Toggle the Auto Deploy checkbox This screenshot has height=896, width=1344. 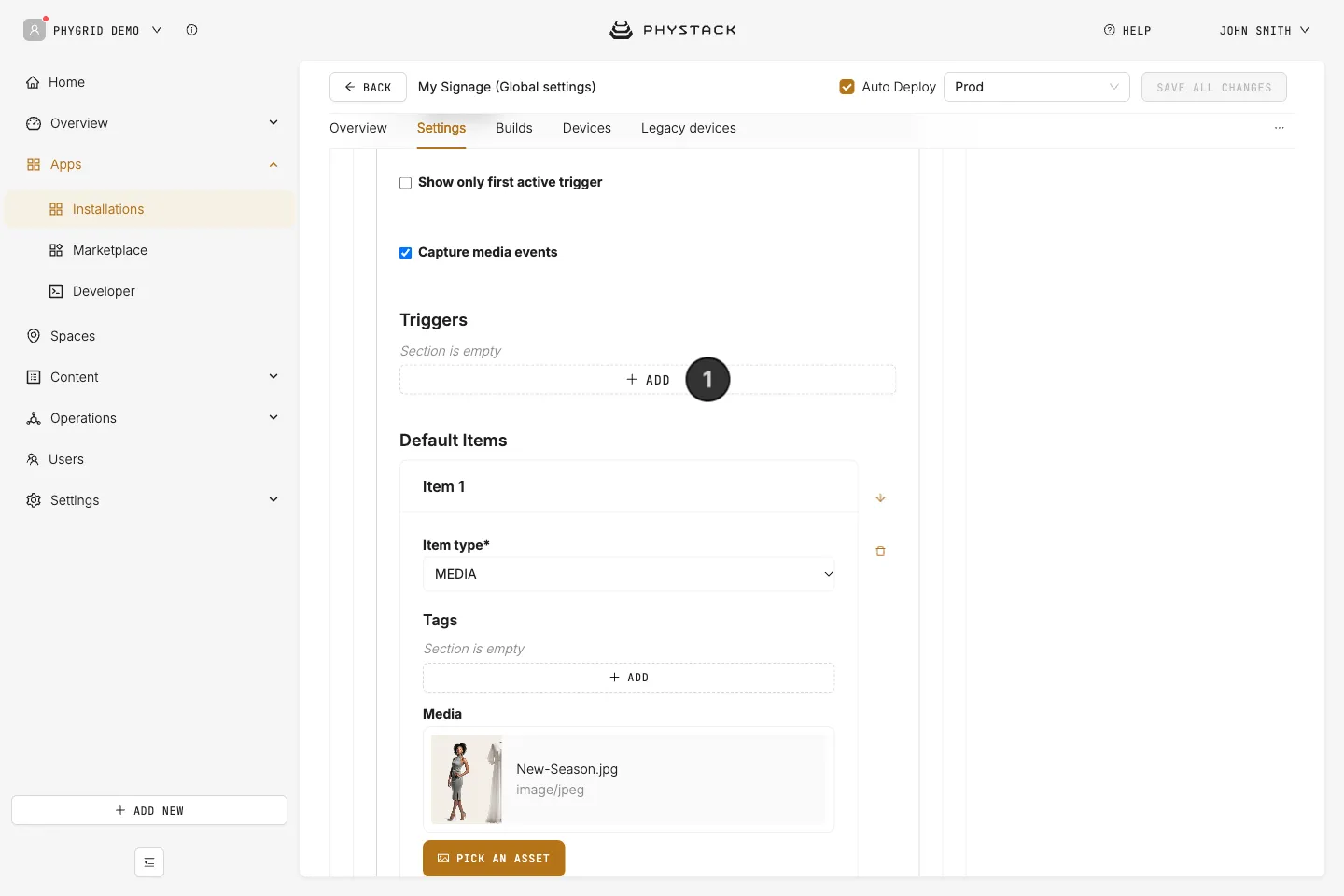click(847, 87)
